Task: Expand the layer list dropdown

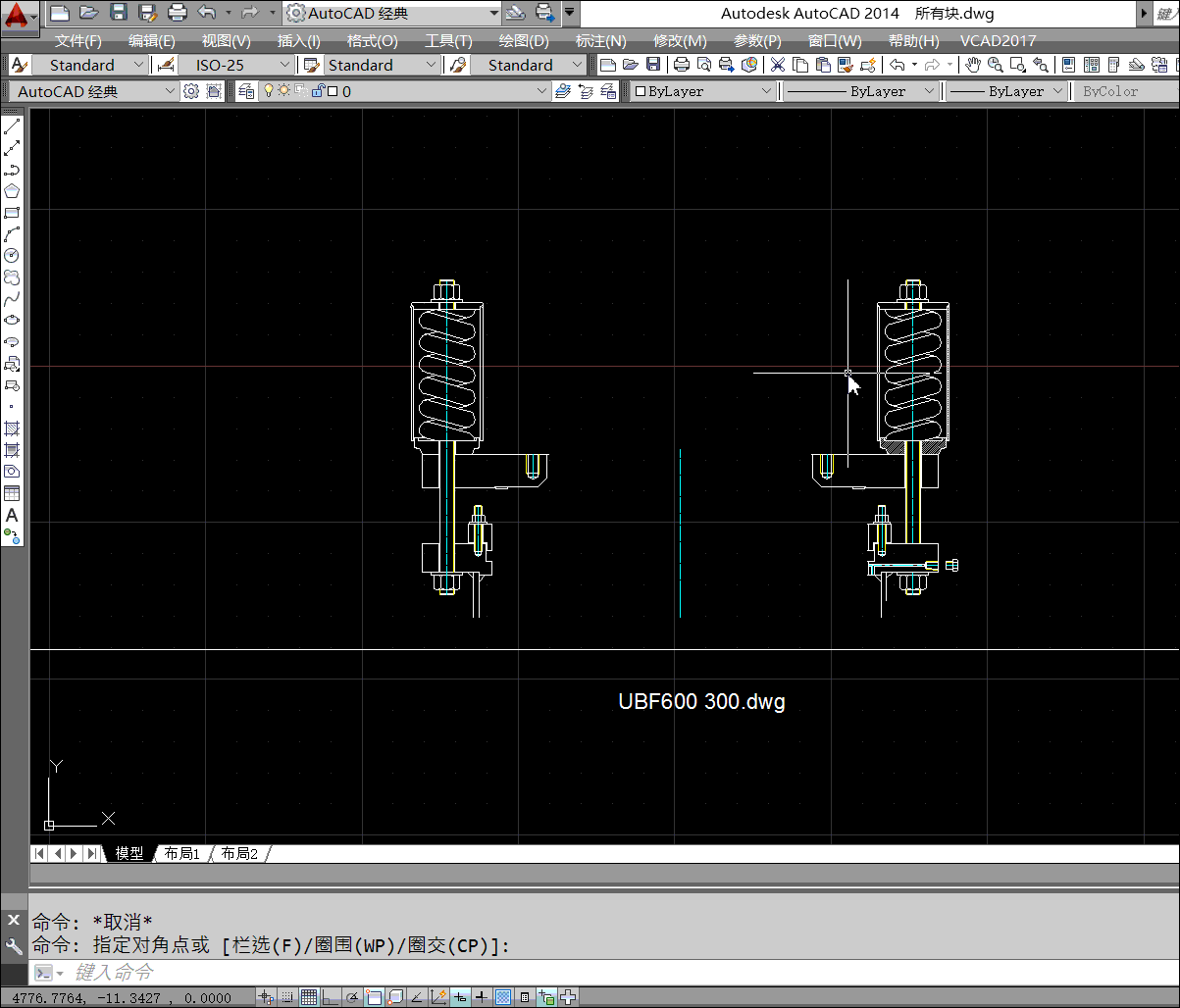Action: pyautogui.click(x=542, y=91)
